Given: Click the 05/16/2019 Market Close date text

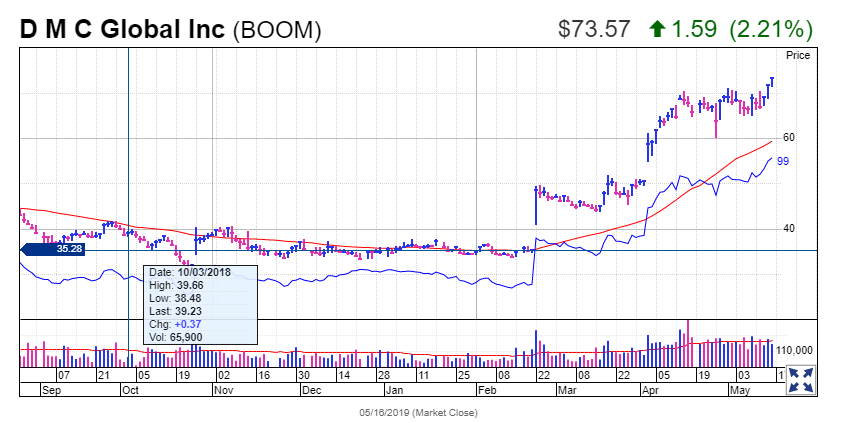Looking at the screenshot, I should [x=422, y=412].
